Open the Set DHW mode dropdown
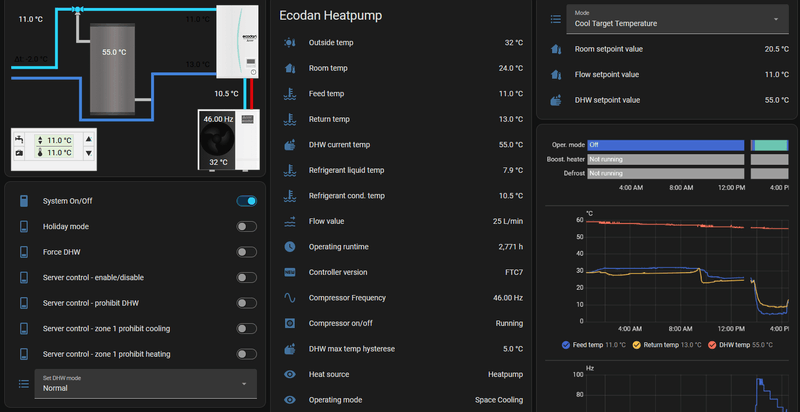Viewport: 800px width, 412px height. coord(146,383)
